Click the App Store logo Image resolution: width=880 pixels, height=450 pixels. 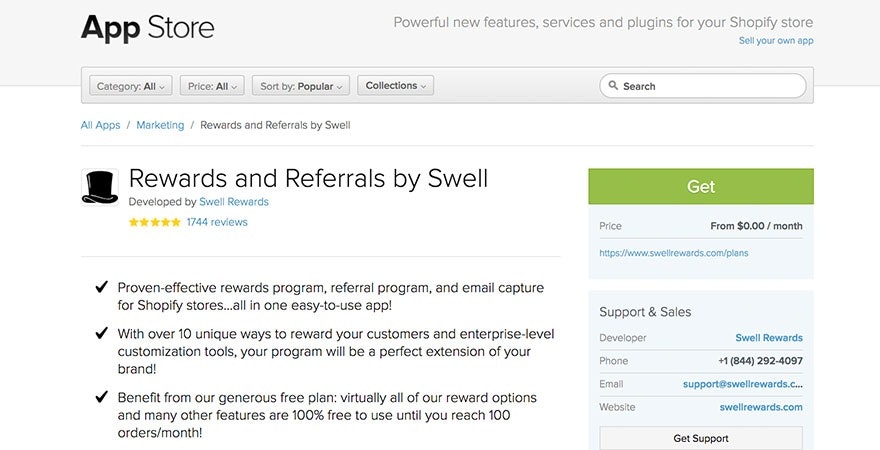coord(148,27)
